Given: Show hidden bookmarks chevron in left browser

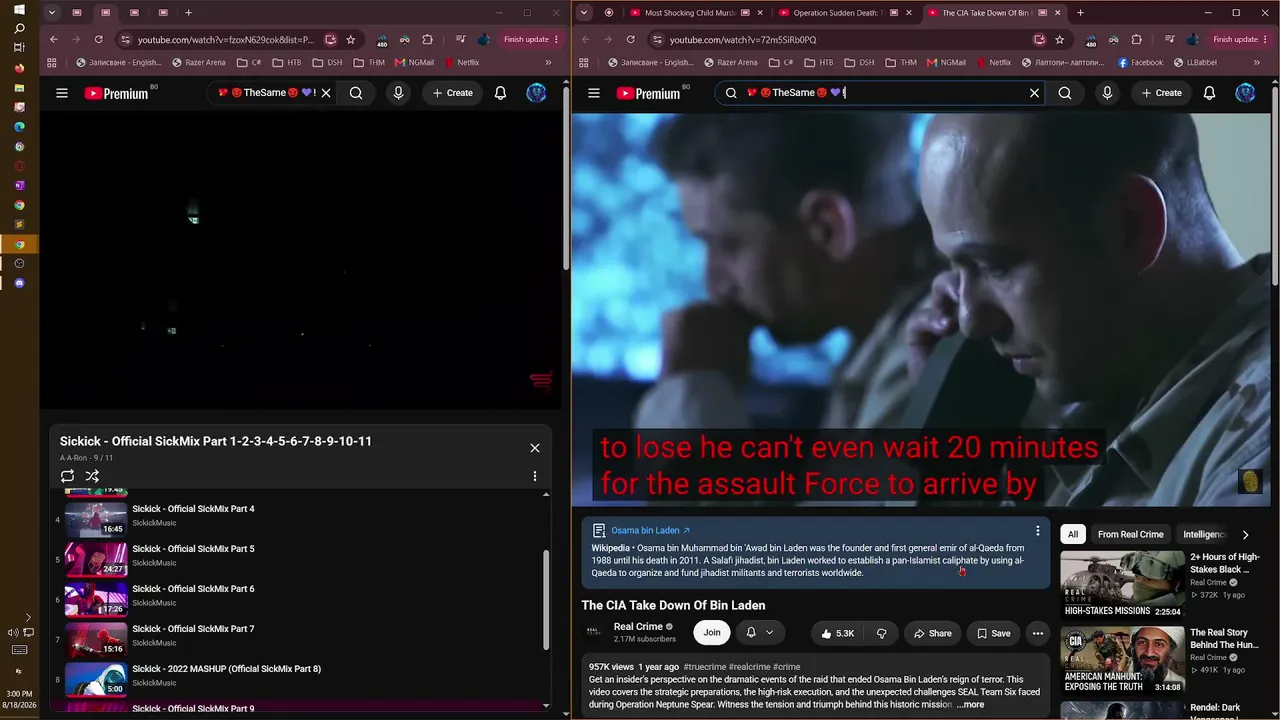Looking at the screenshot, I should (548, 62).
